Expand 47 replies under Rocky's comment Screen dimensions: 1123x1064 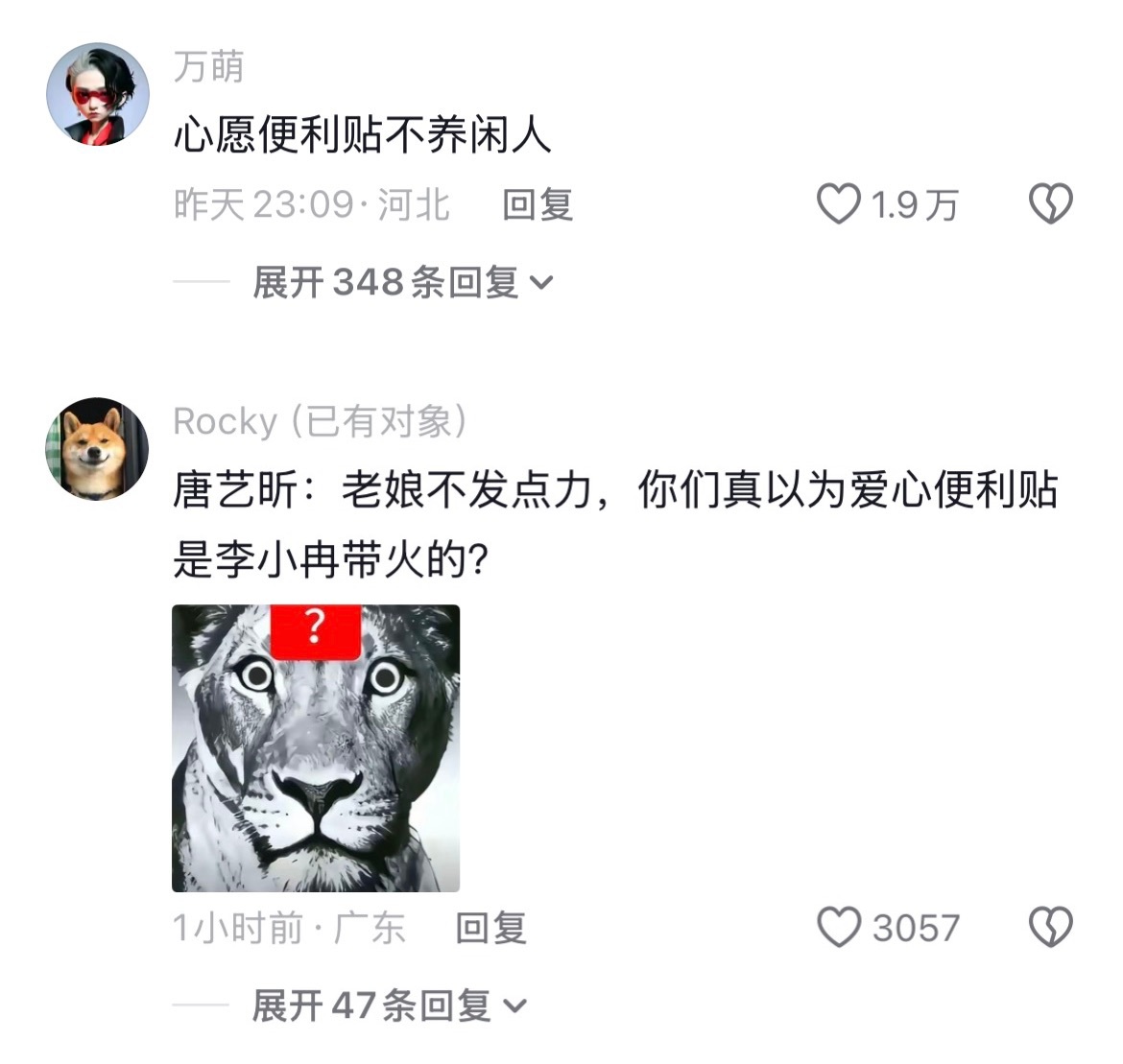pyautogui.click(x=389, y=1005)
